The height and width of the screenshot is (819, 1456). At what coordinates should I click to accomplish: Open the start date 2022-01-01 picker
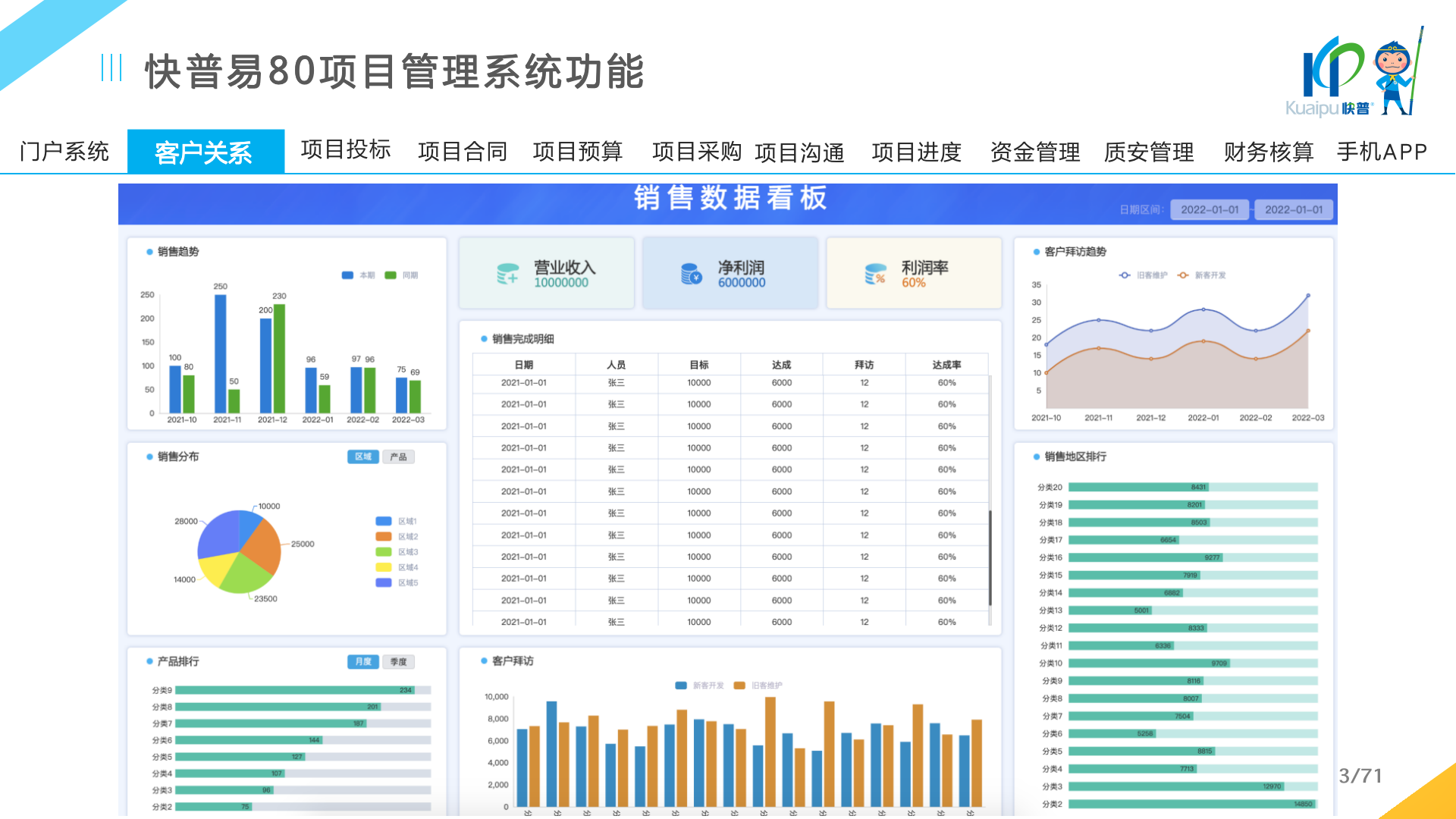1210,210
